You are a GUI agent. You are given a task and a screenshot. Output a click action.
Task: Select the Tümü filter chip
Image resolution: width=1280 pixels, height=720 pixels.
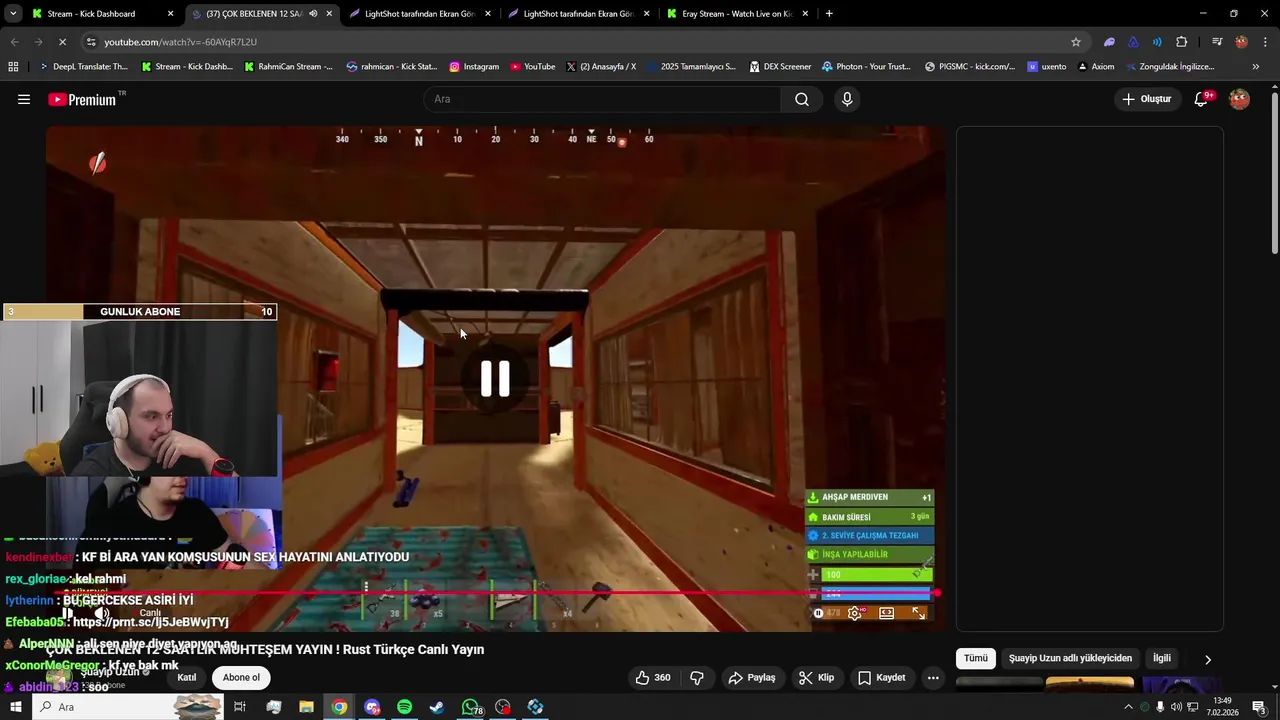coord(976,658)
